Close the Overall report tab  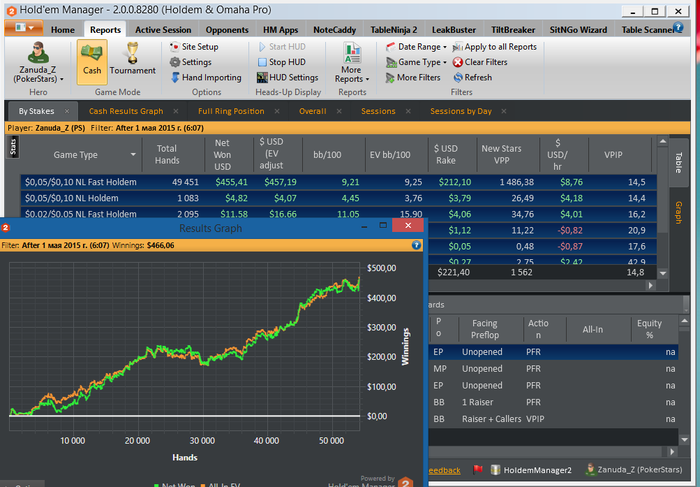click(339, 111)
